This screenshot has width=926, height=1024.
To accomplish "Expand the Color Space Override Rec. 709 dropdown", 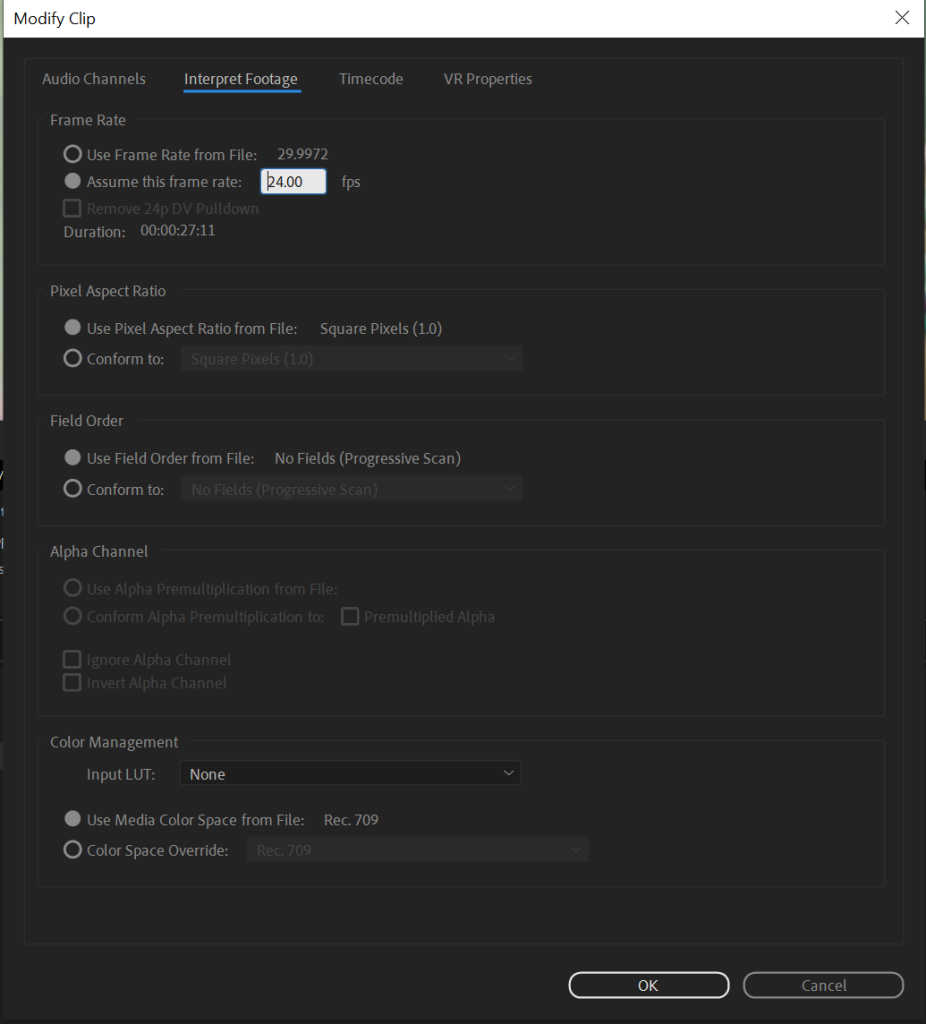I will (417, 850).
